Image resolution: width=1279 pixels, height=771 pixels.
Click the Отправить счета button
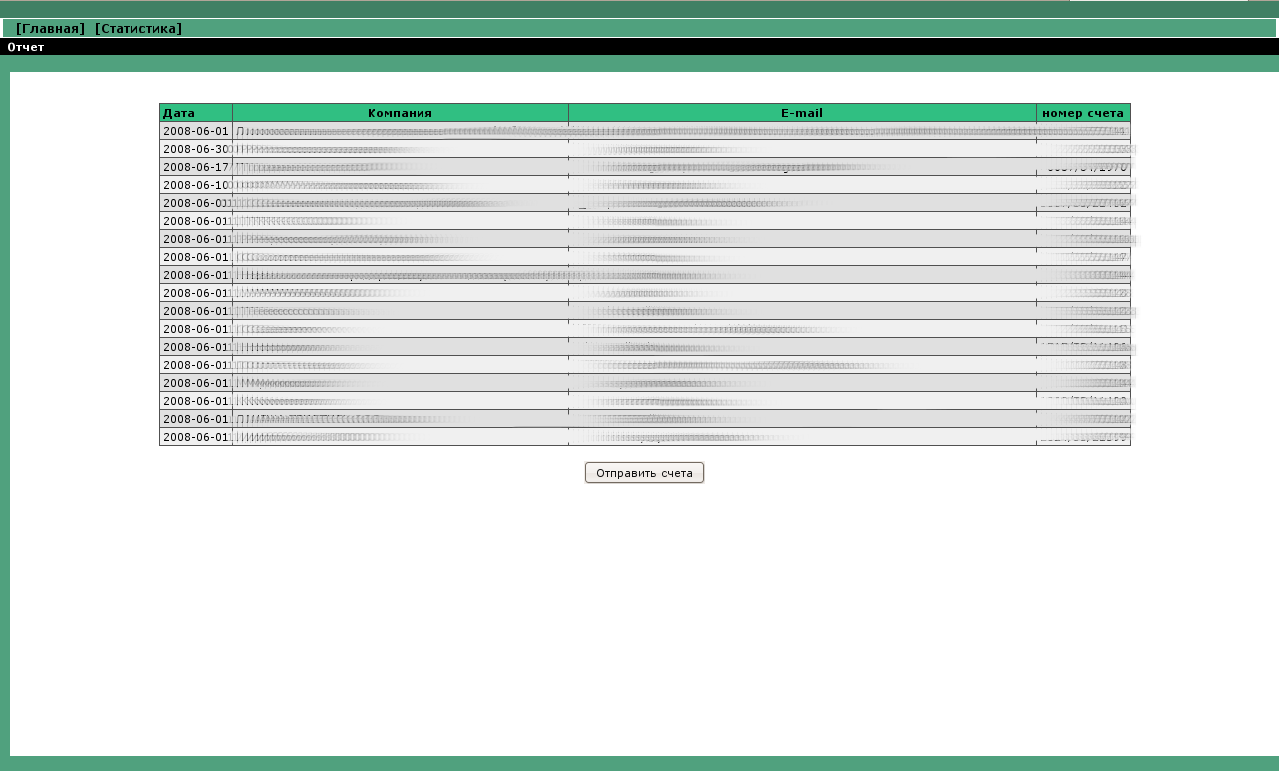644,473
